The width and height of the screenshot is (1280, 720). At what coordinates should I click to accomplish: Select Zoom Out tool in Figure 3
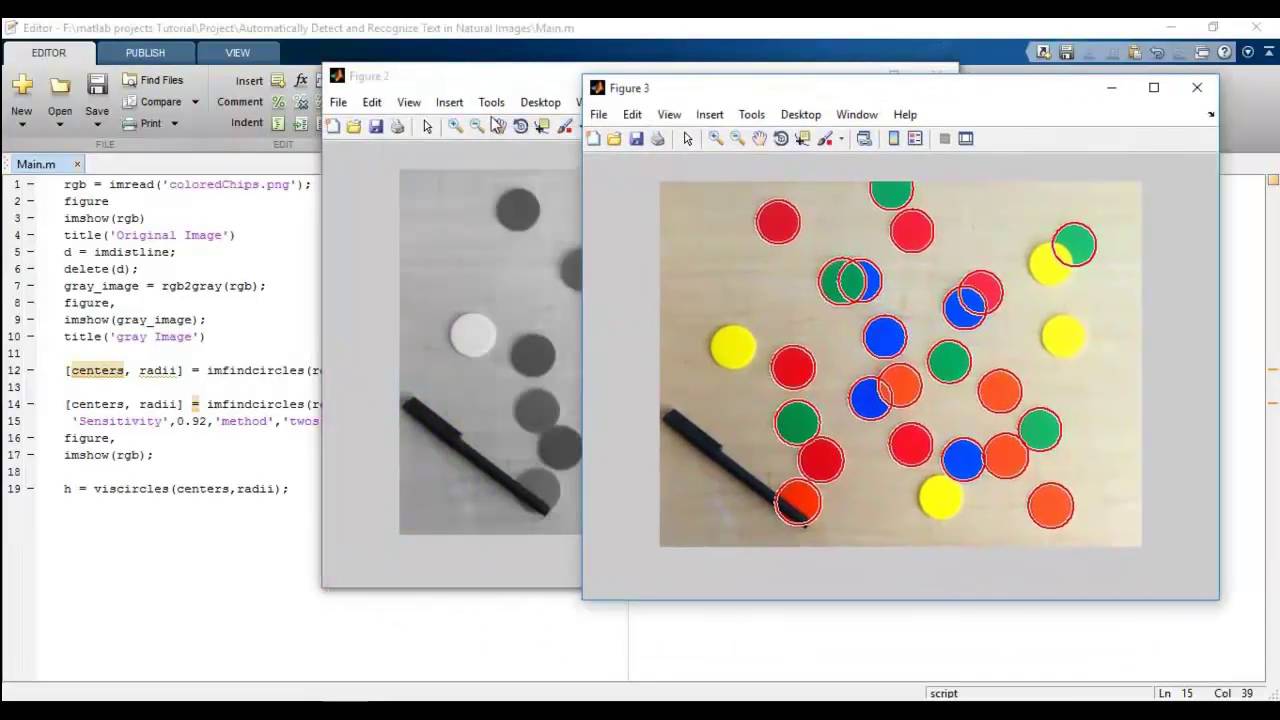pos(738,139)
